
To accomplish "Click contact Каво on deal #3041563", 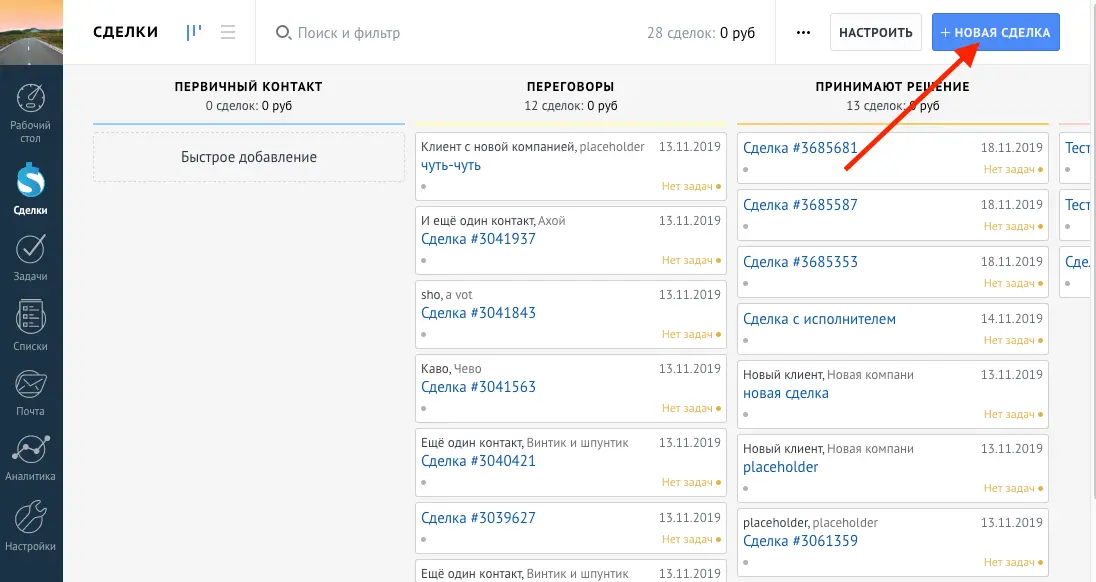I will (435, 369).
